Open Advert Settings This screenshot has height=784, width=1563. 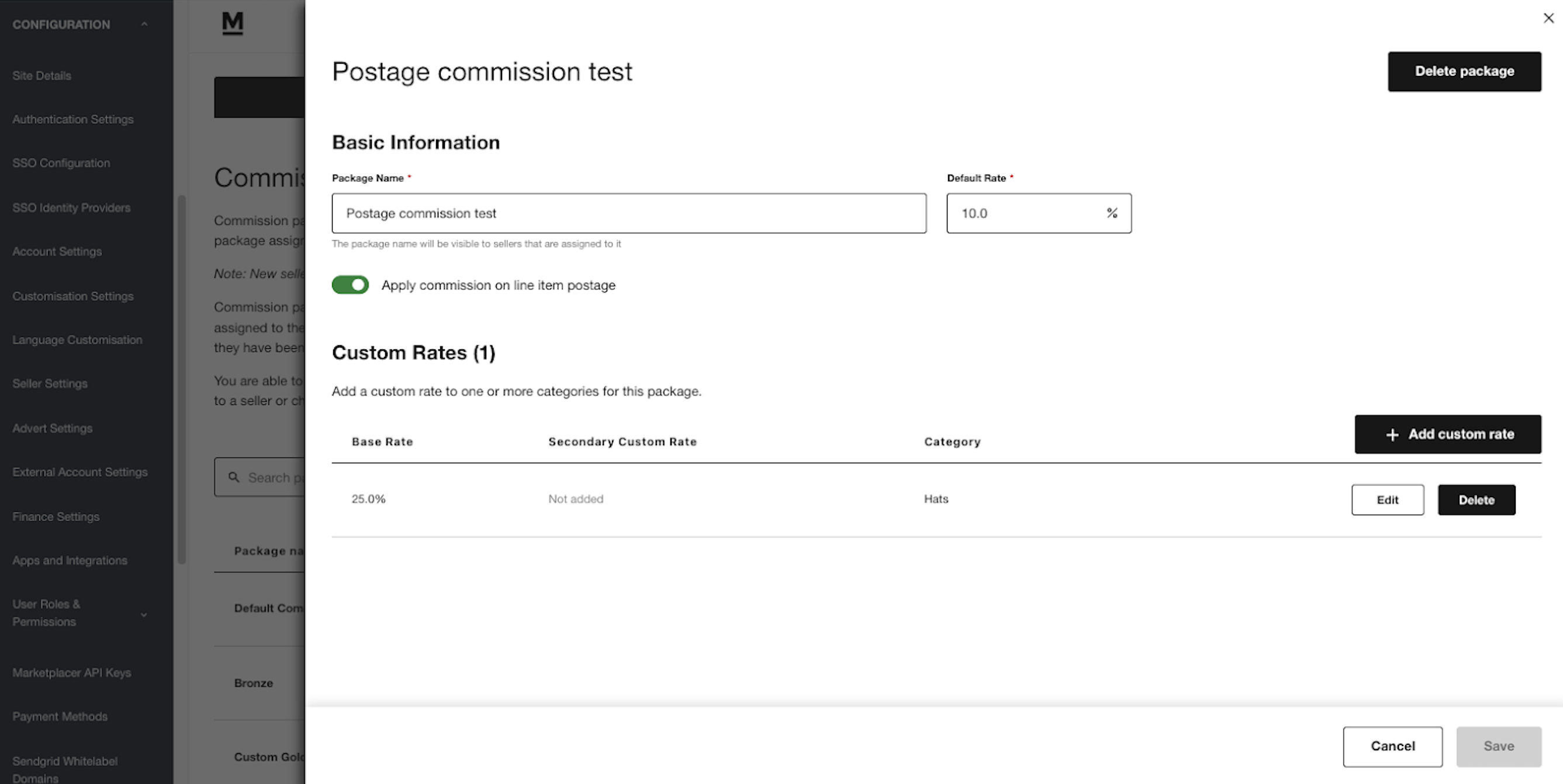tap(52, 428)
